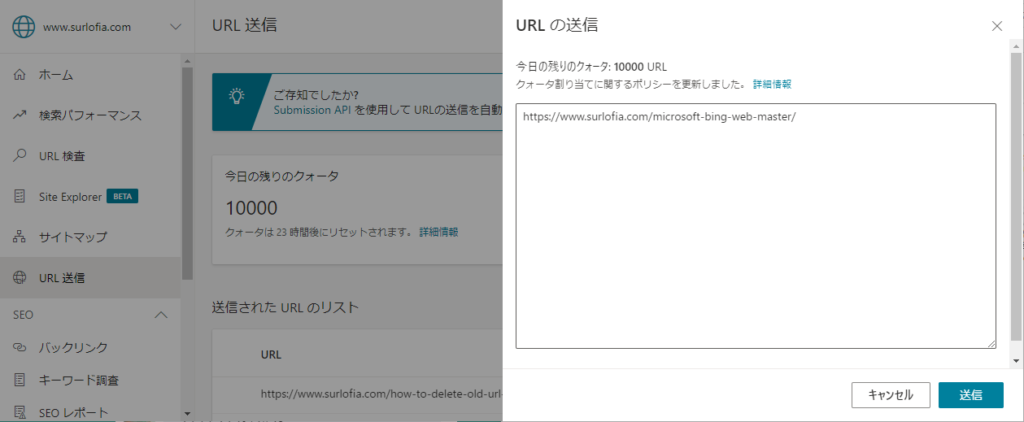Click the globe icon for URL 送信

pyautogui.click(x=20, y=278)
